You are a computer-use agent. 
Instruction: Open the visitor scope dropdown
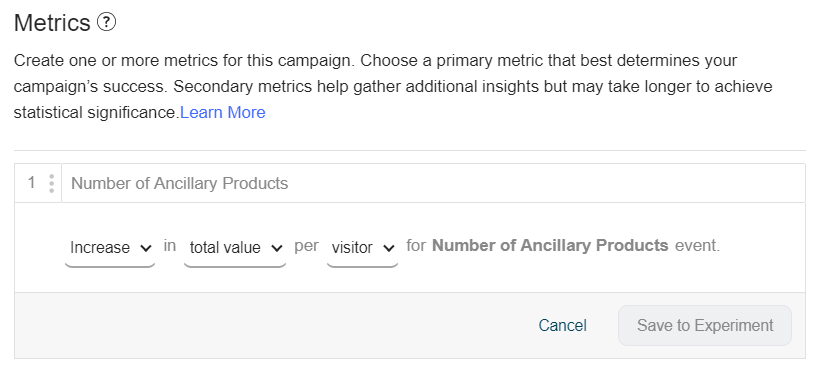click(x=362, y=247)
